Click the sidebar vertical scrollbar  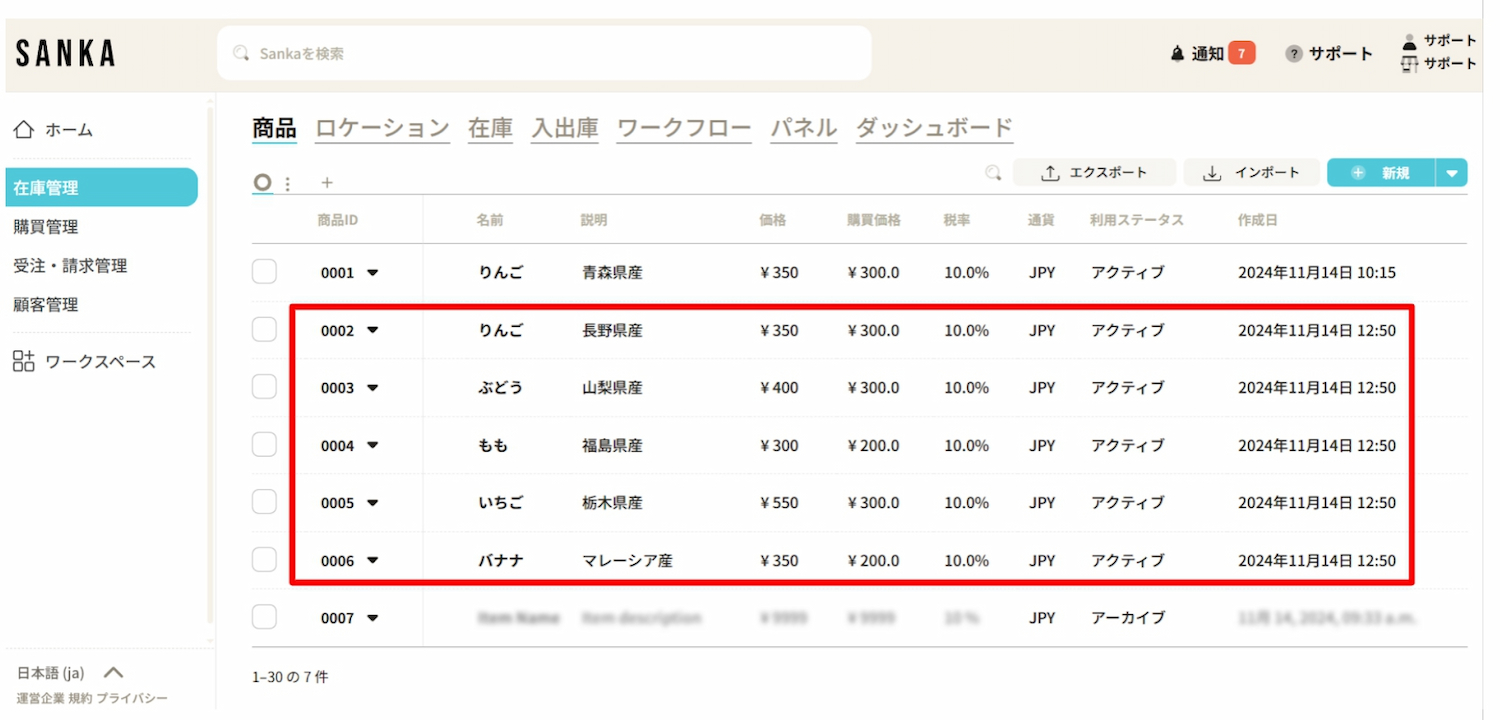(210, 370)
